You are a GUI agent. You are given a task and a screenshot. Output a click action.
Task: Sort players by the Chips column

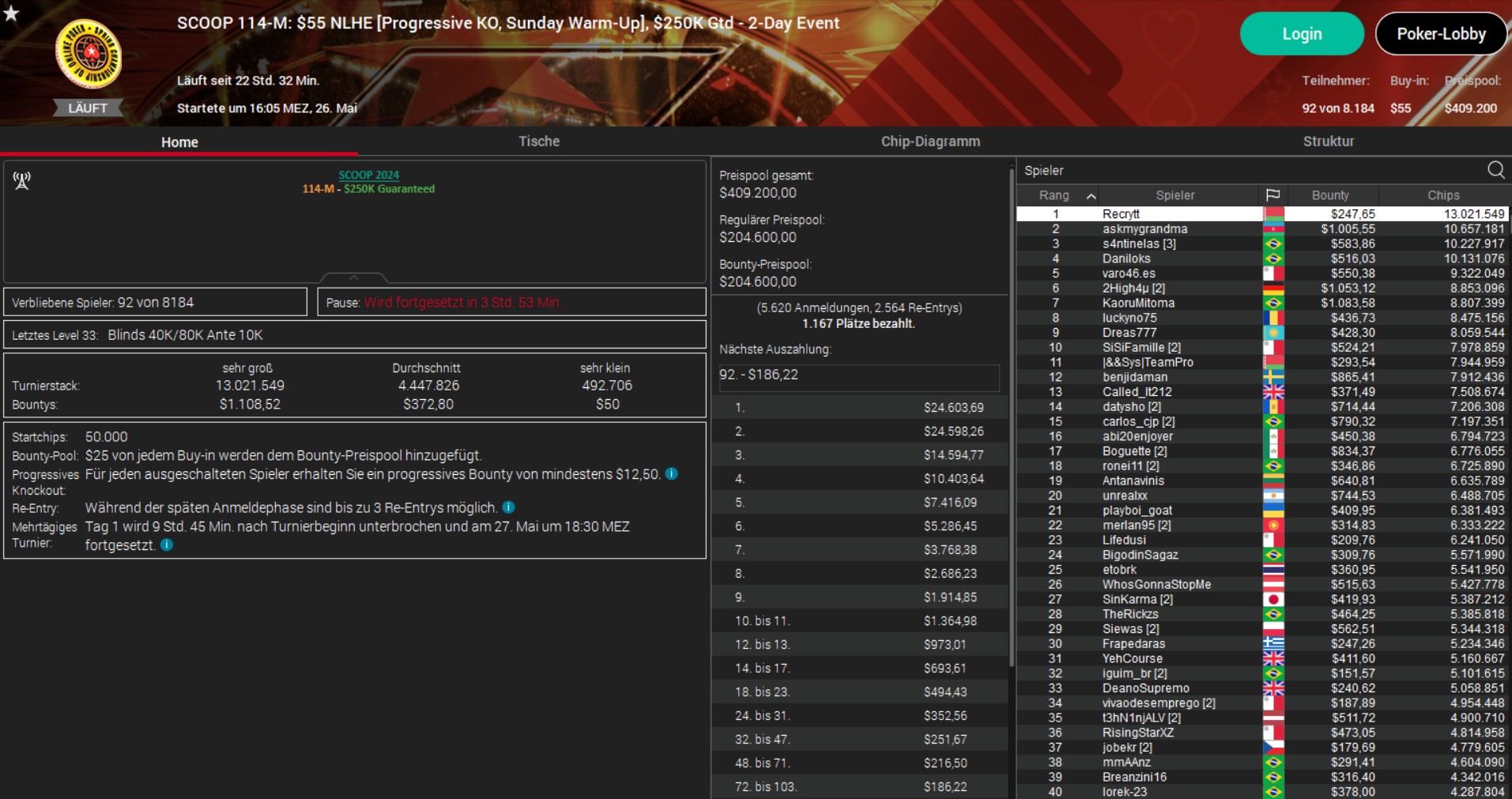(1443, 195)
